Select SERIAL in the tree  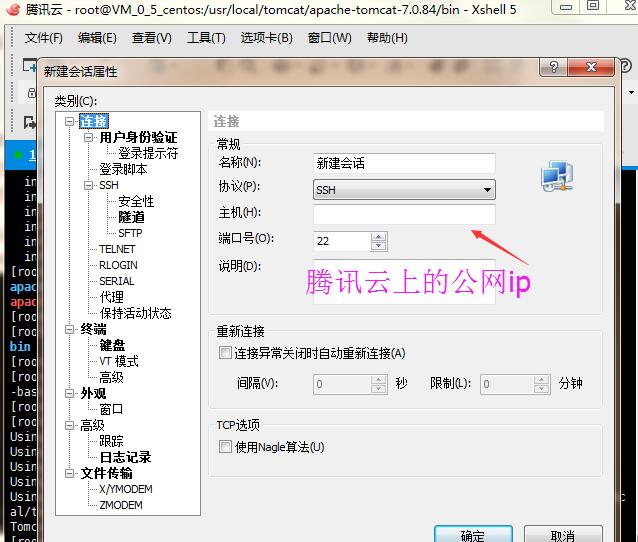pos(117,281)
